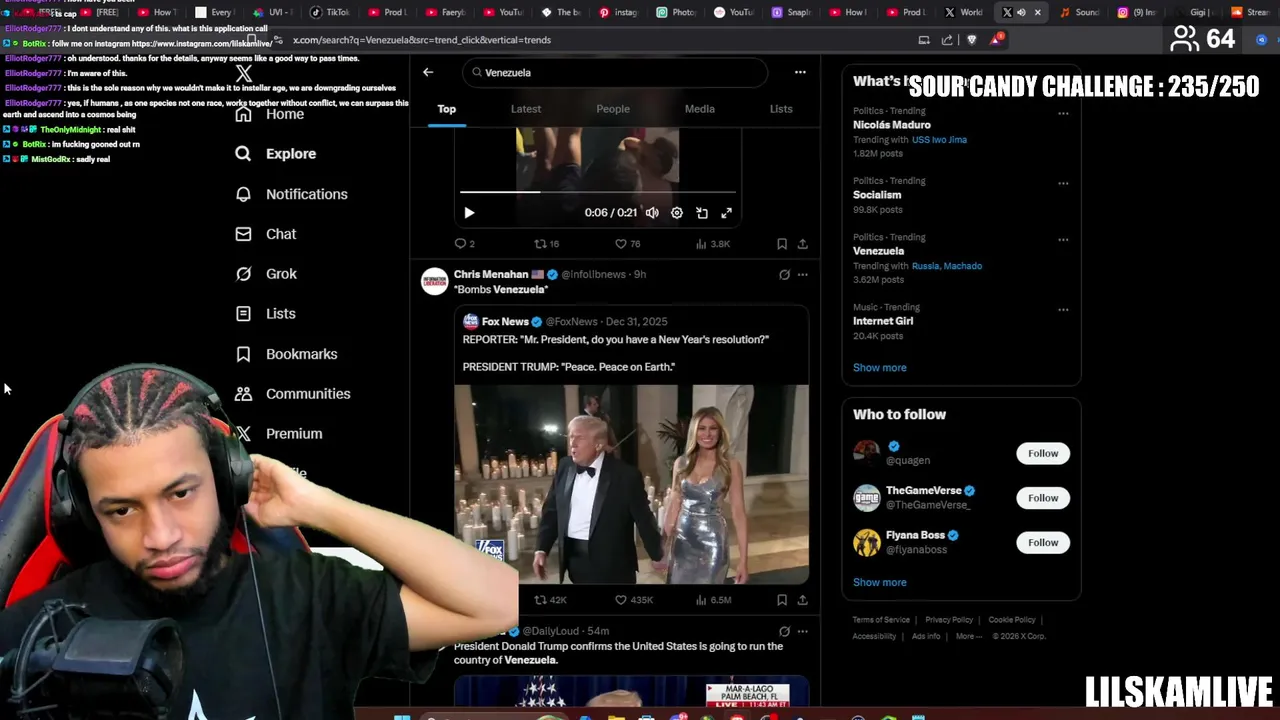This screenshot has height=720, width=1280.
Task: Follow TheGameVerse account
Action: tap(1043, 498)
